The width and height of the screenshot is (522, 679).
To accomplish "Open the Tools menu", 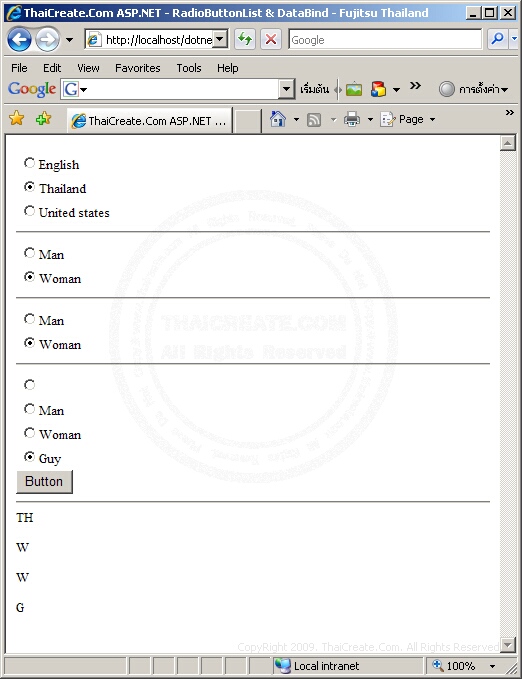I will pyautogui.click(x=189, y=68).
